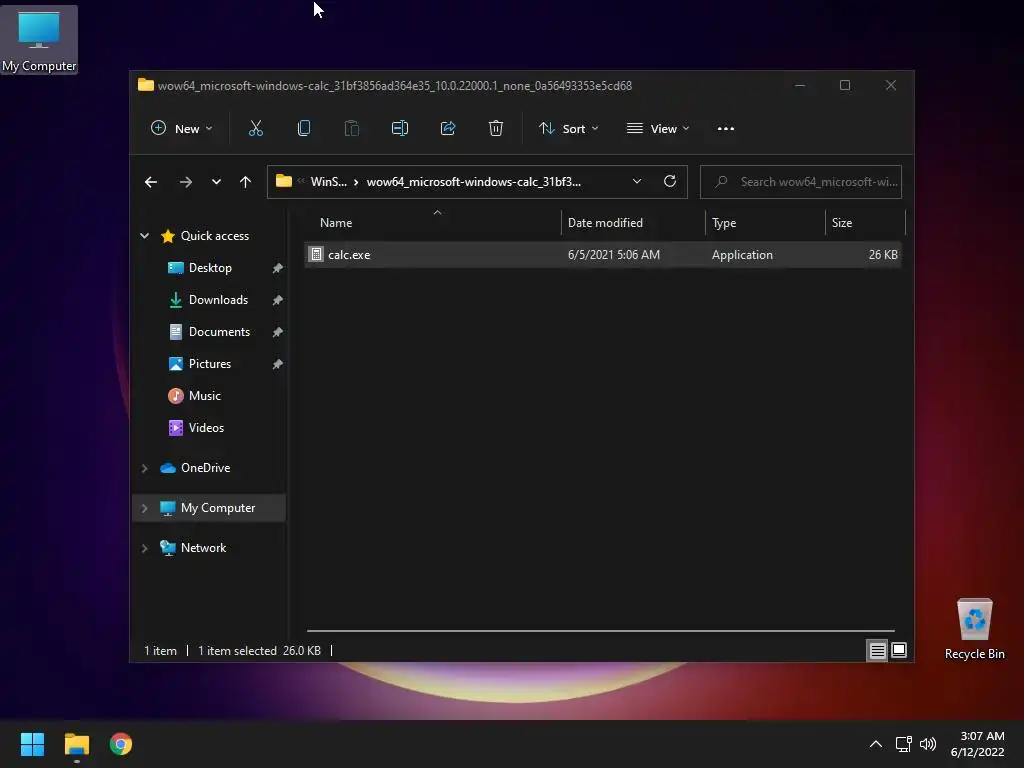
Task: Open the New dropdown menu
Action: tap(181, 129)
